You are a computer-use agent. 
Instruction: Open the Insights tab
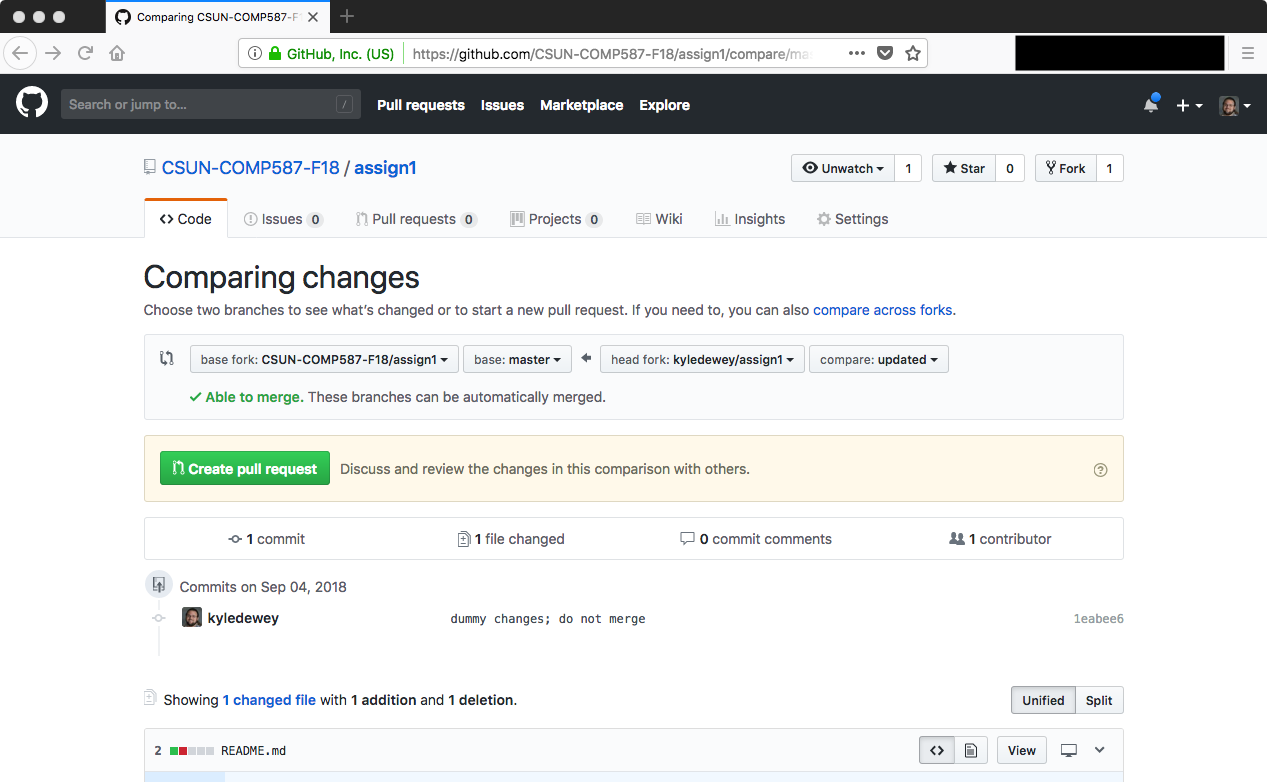click(x=750, y=219)
